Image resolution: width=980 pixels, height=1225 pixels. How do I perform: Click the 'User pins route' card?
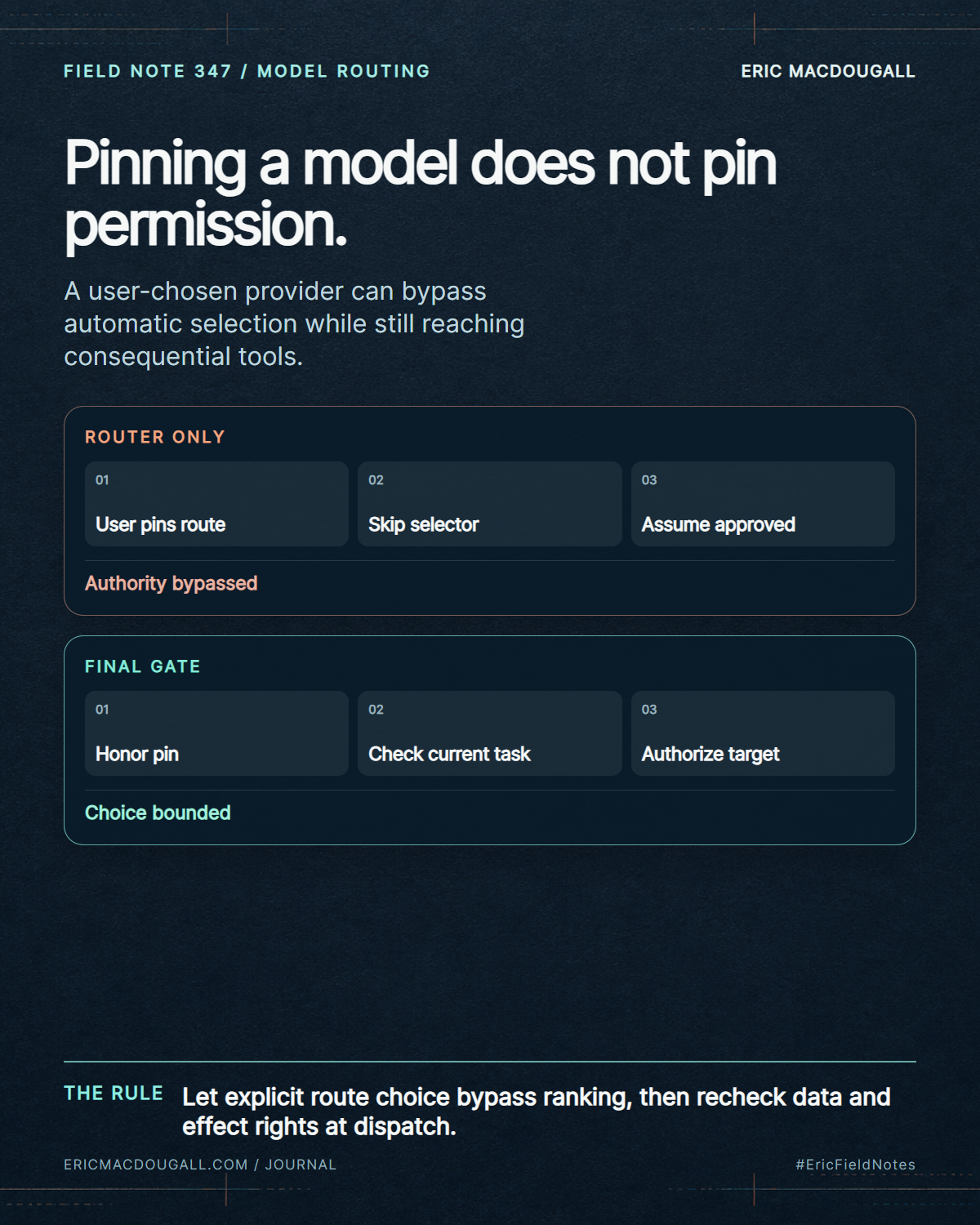click(216, 504)
